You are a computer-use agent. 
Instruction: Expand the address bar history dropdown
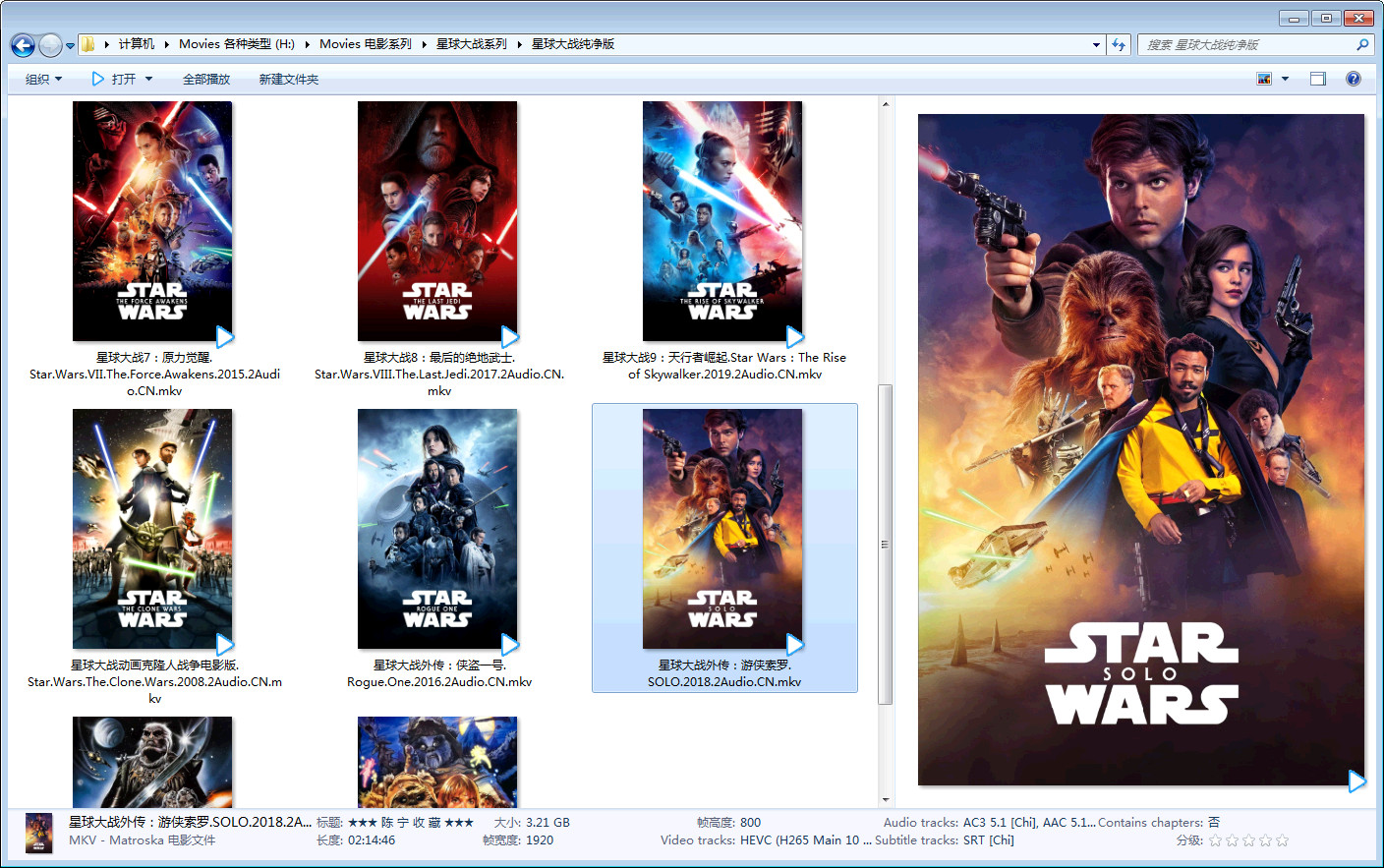click(x=1096, y=44)
